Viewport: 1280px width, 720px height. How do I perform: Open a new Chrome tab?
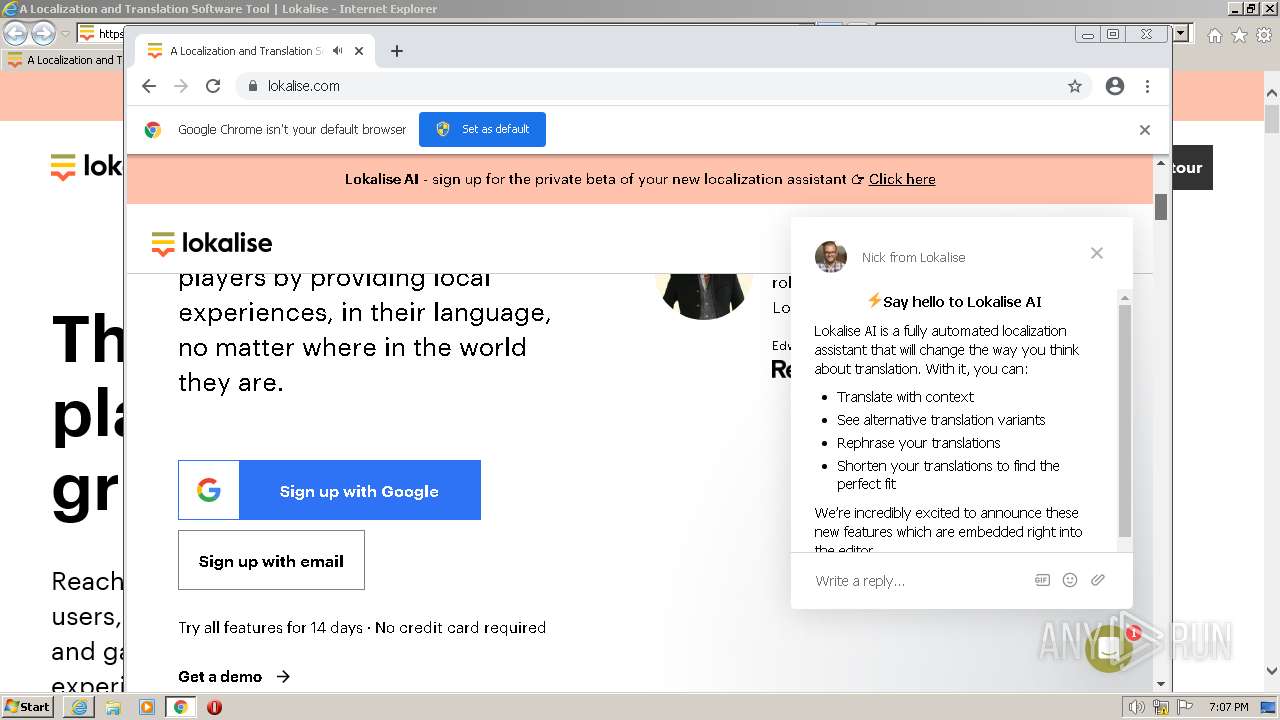point(397,51)
